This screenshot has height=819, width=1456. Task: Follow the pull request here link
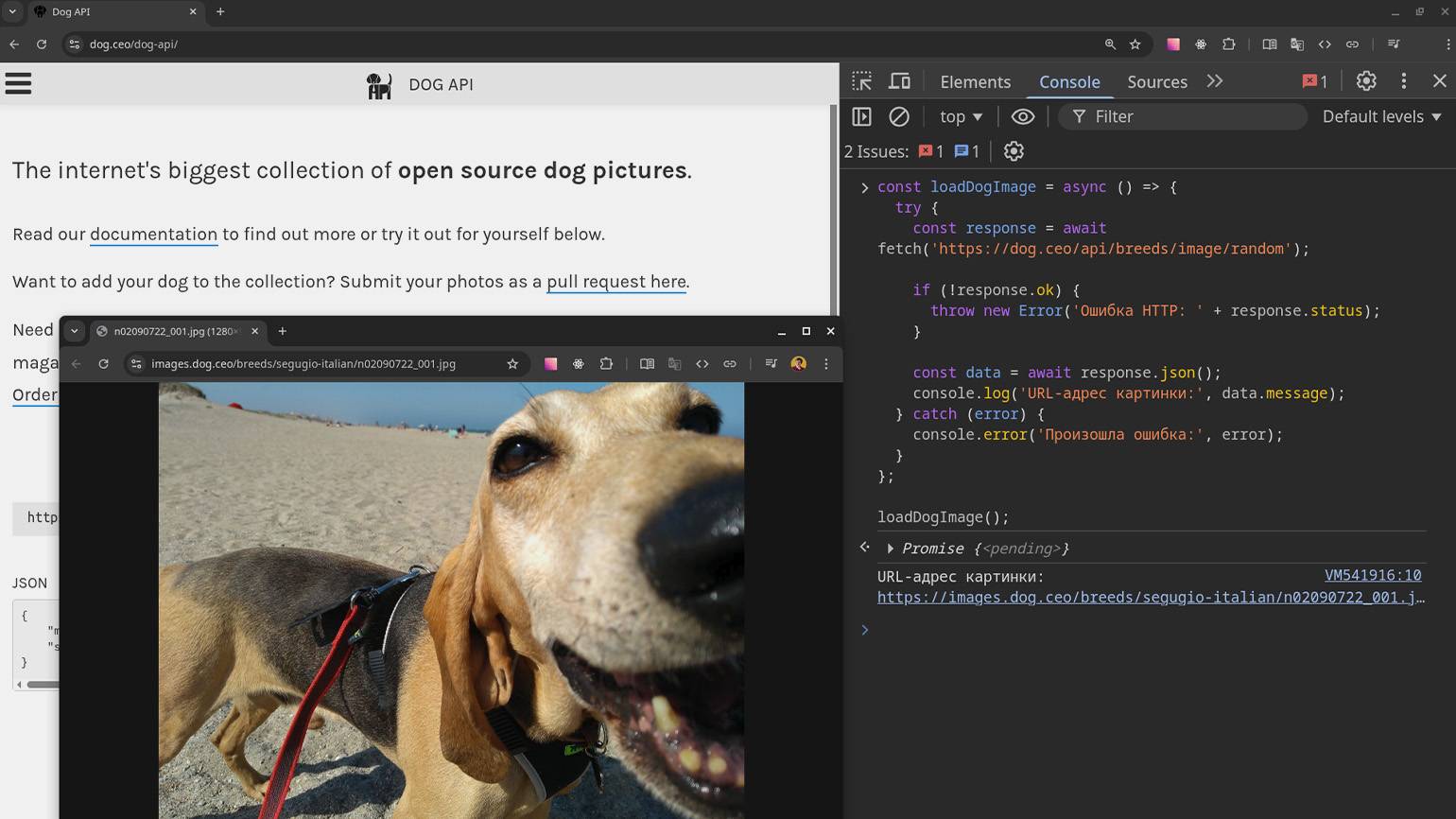pyautogui.click(x=616, y=282)
